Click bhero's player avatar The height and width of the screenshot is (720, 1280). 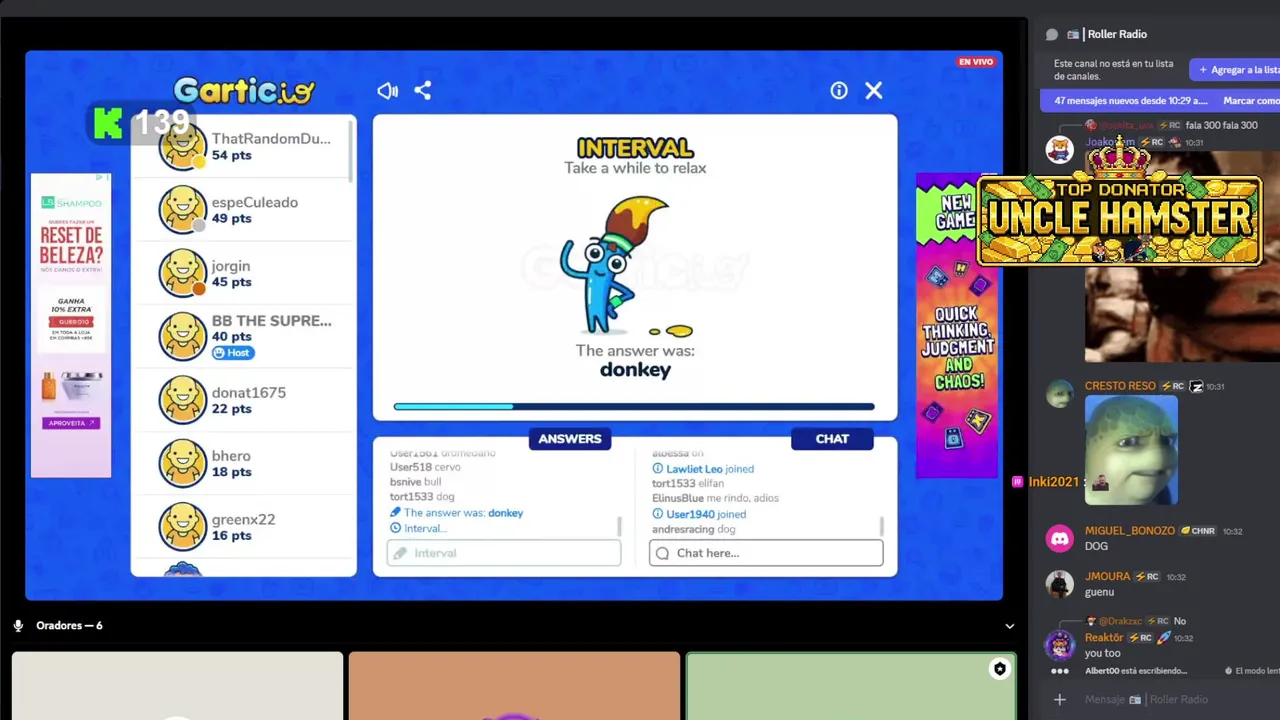click(x=183, y=463)
